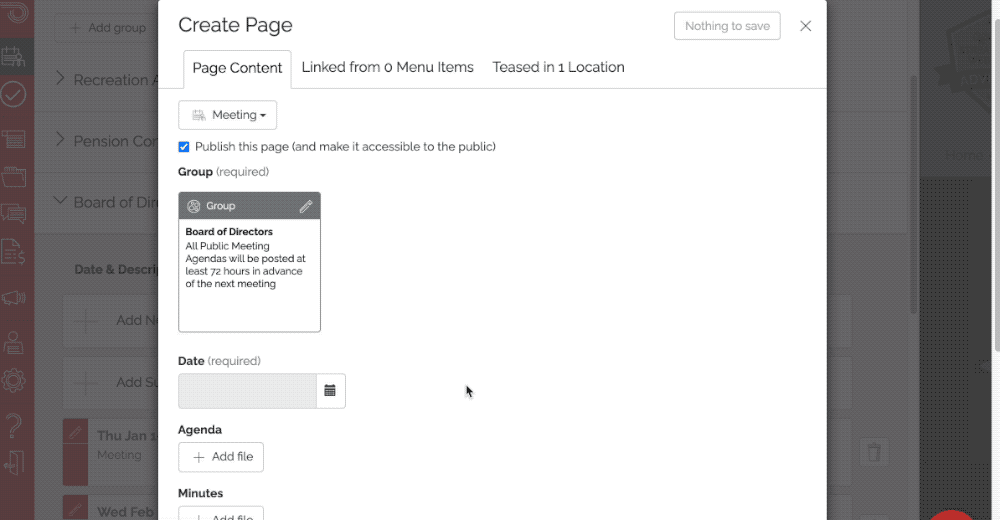This screenshot has width=1000, height=520.
Task: Open the meetings calendar icon in sidebar
Action: point(13,56)
